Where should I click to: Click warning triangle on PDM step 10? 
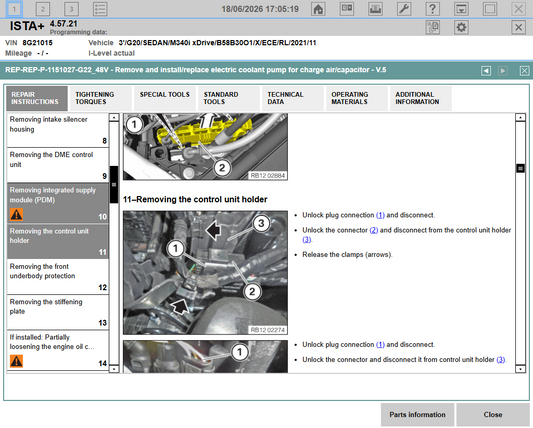16,215
